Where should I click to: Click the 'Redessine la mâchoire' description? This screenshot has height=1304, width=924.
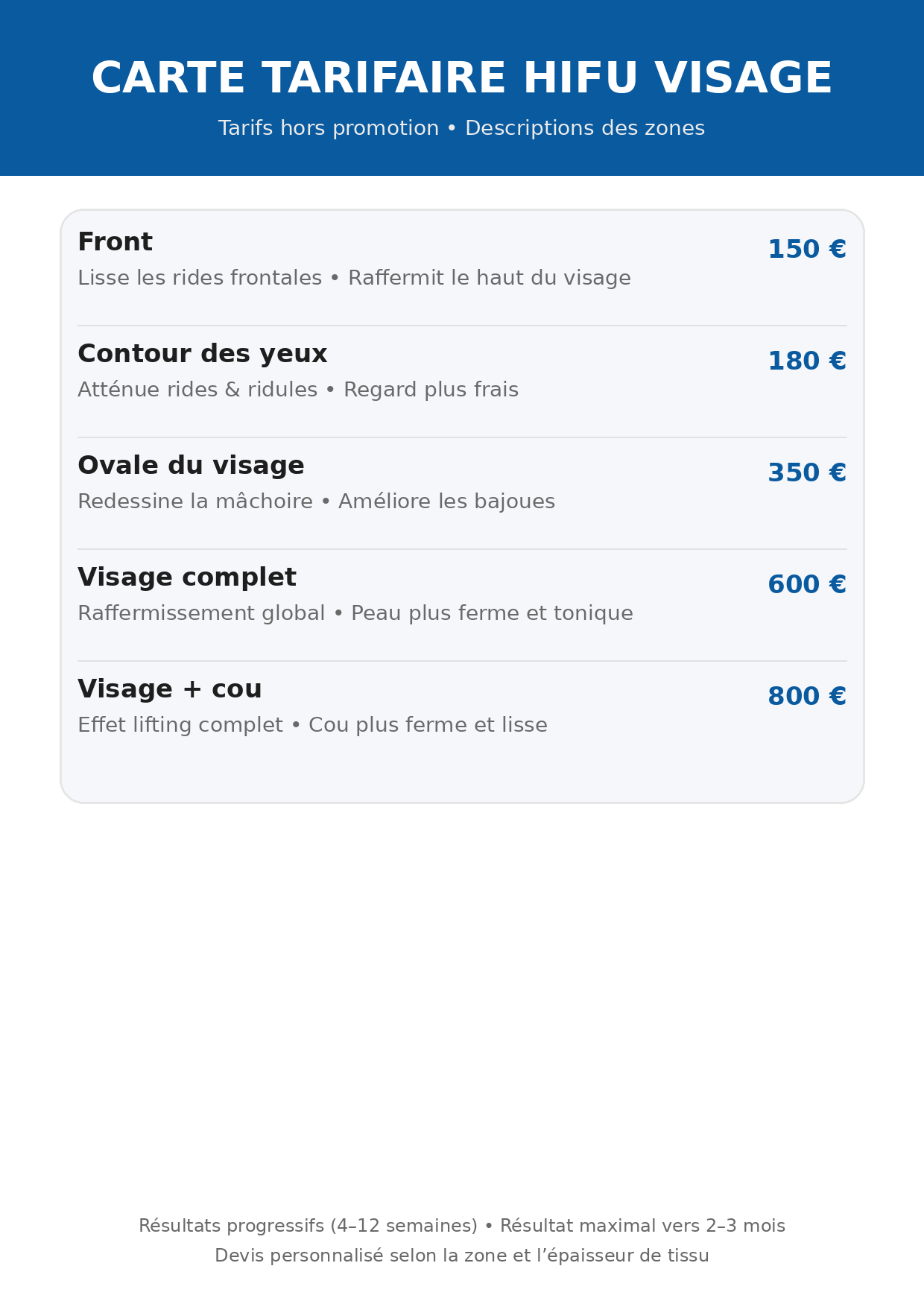[x=316, y=501]
